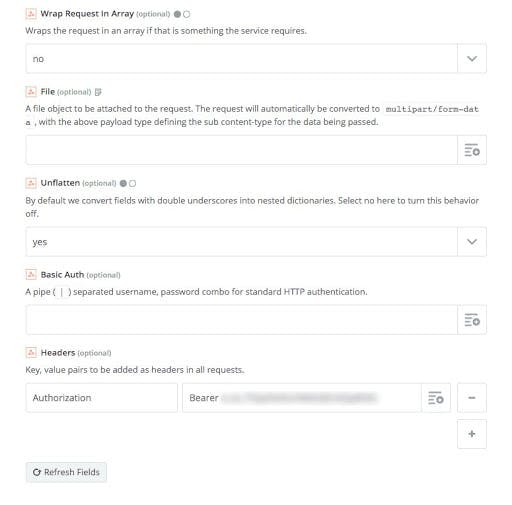Image resolution: width=512 pixels, height=505 pixels.
Task: Open insert-data picker for File field
Action: point(472,150)
